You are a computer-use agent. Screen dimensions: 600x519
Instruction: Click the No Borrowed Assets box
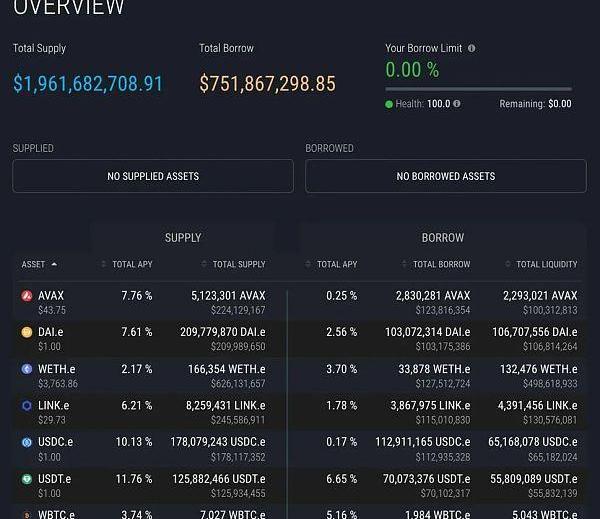point(445,176)
